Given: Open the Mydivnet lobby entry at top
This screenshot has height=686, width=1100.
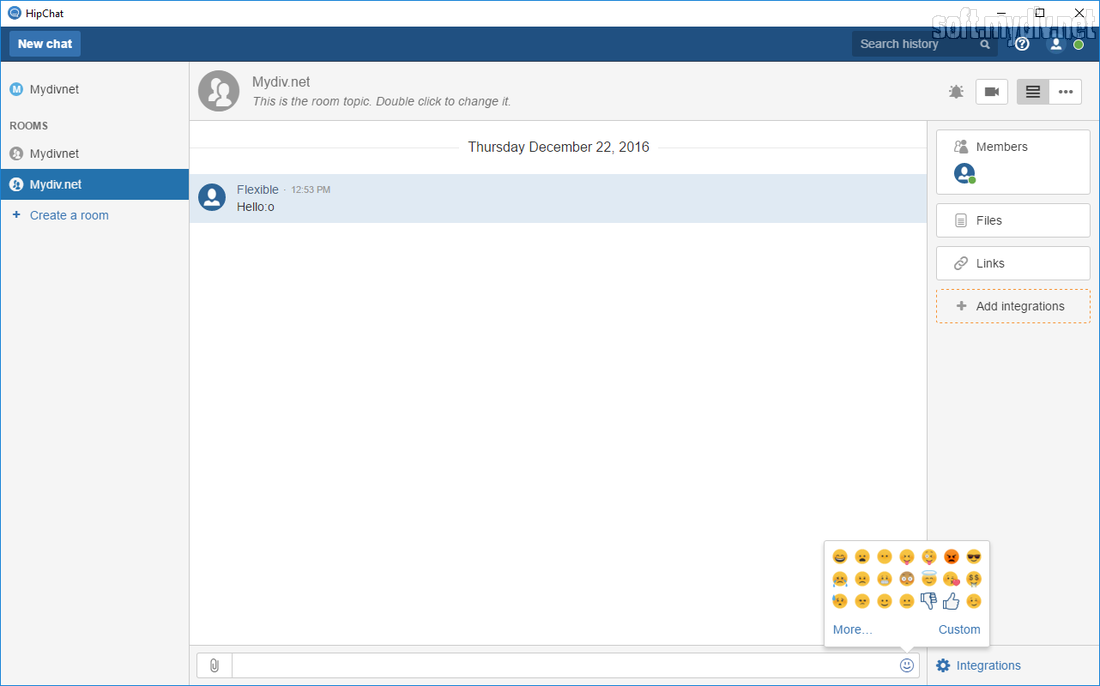Looking at the screenshot, I should tap(95, 89).
